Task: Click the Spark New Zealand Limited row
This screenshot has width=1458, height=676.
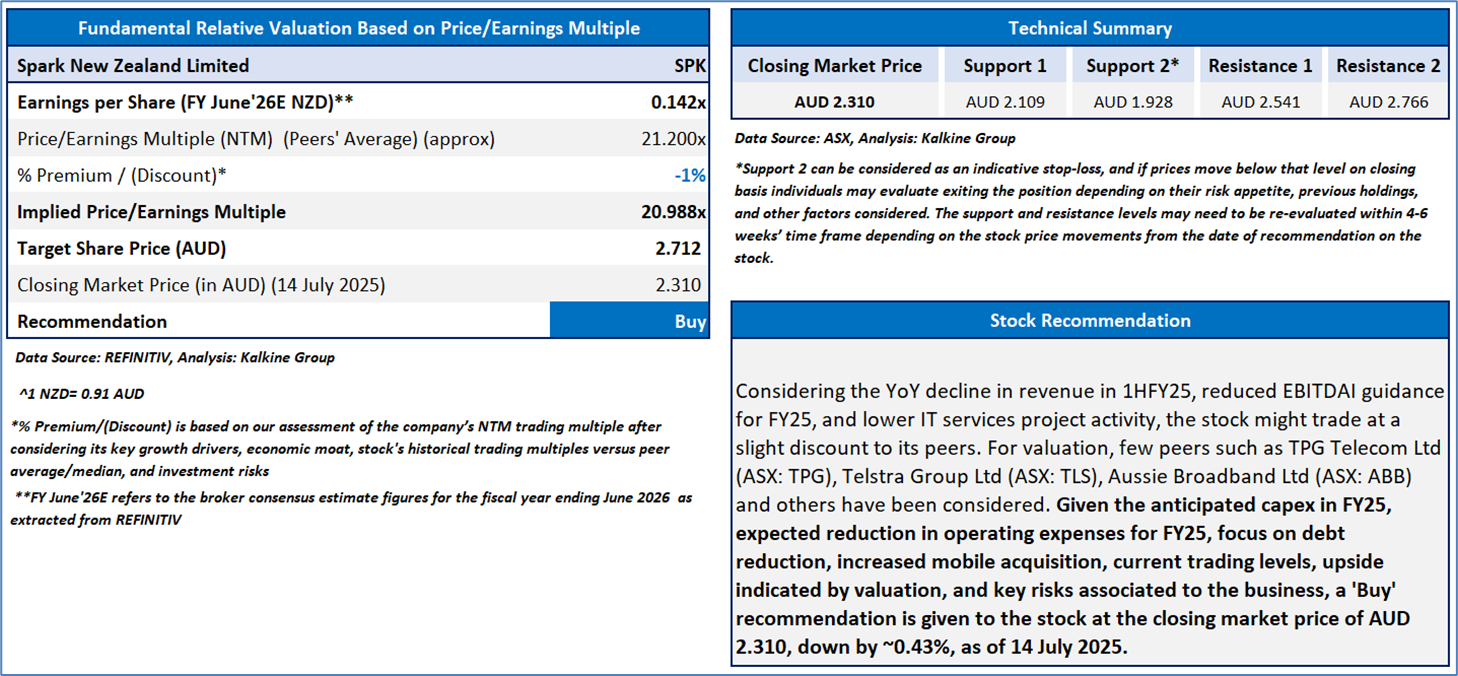Action: tap(134, 66)
